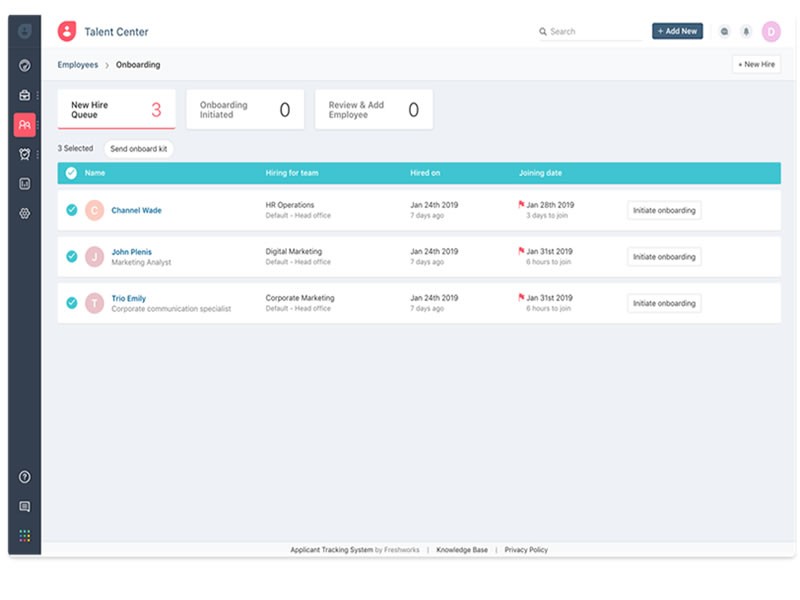
Task: Initiate onboarding for Channel Wade
Action: tap(663, 210)
